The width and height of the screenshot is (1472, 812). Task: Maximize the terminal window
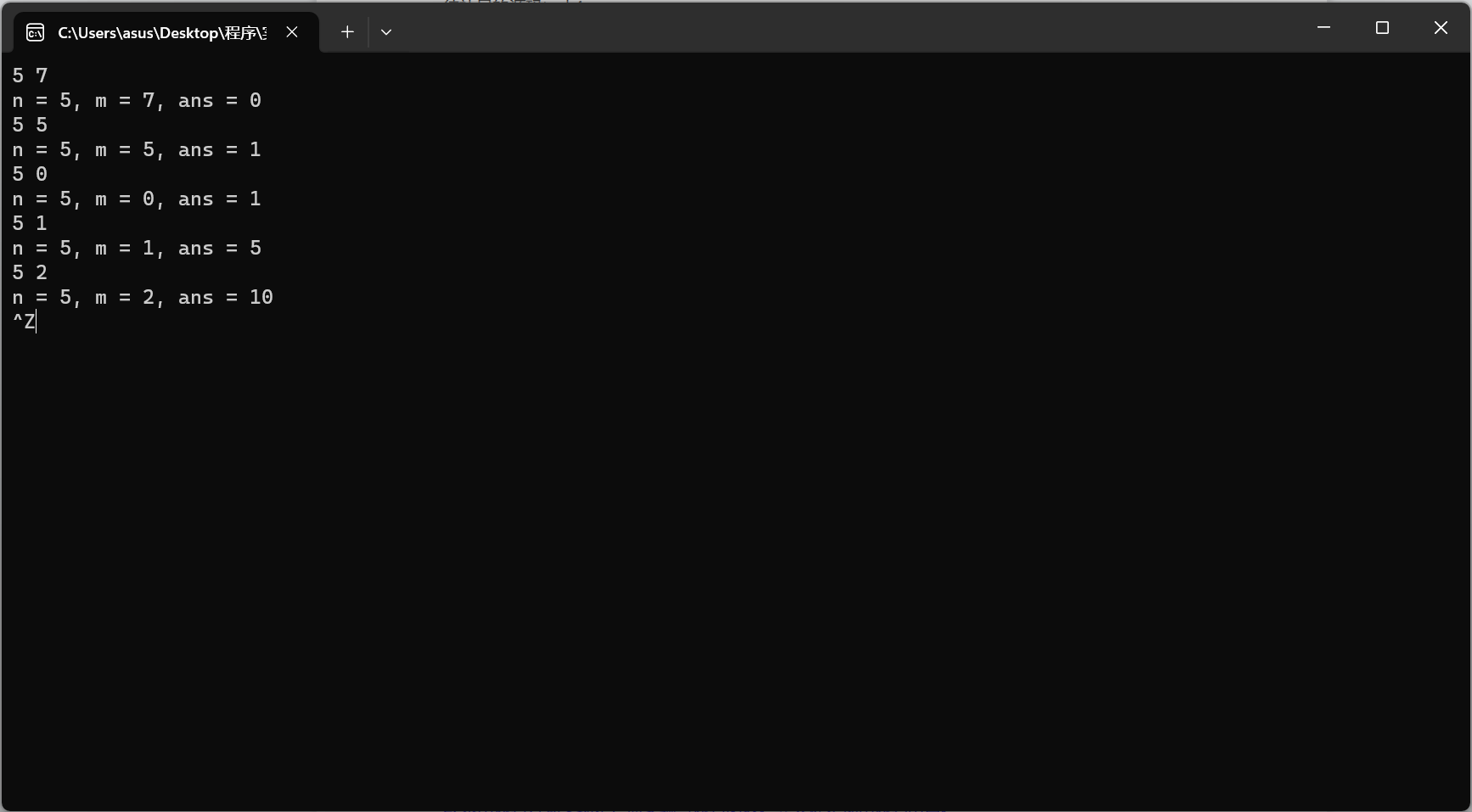[x=1382, y=28]
